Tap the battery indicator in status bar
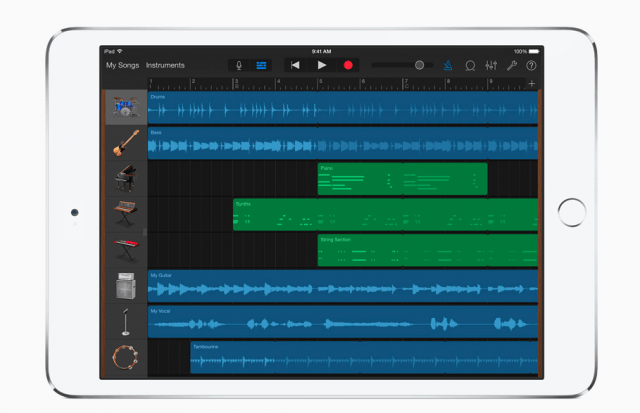Image resolution: width=640 pixels, height=413 pixels. coord(534,51)
